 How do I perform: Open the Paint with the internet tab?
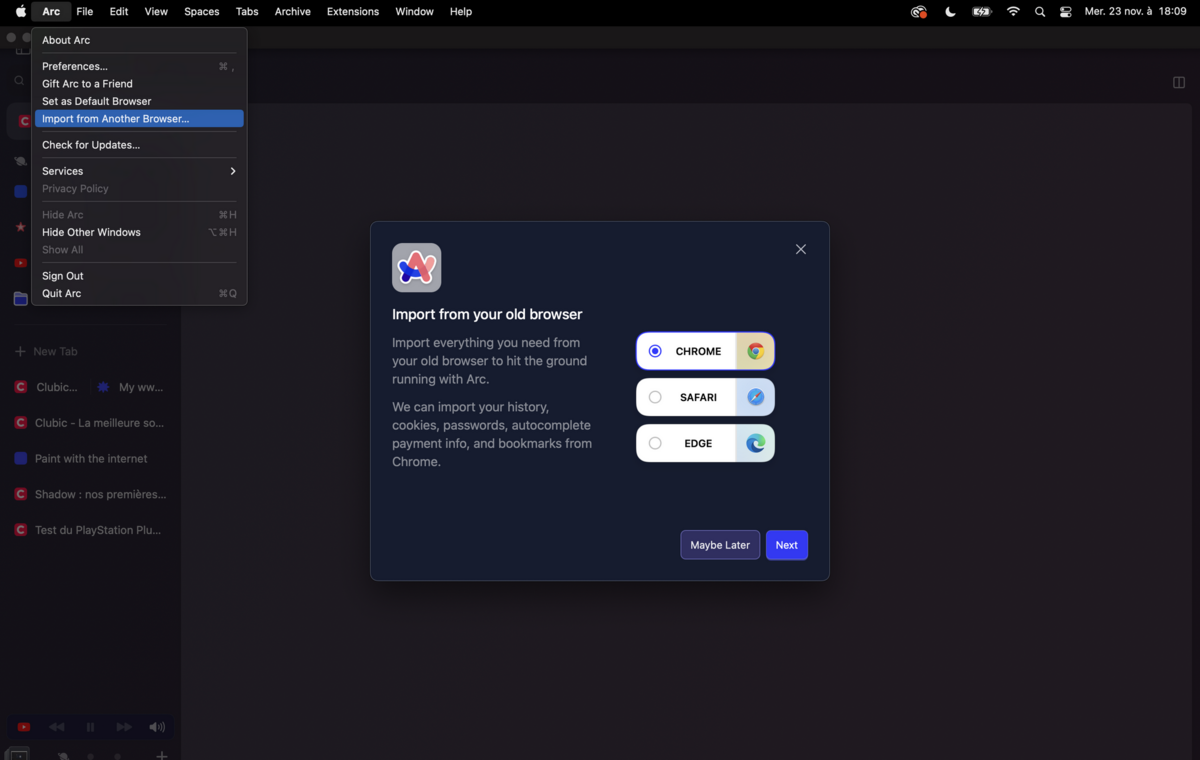tap(90, 459)
